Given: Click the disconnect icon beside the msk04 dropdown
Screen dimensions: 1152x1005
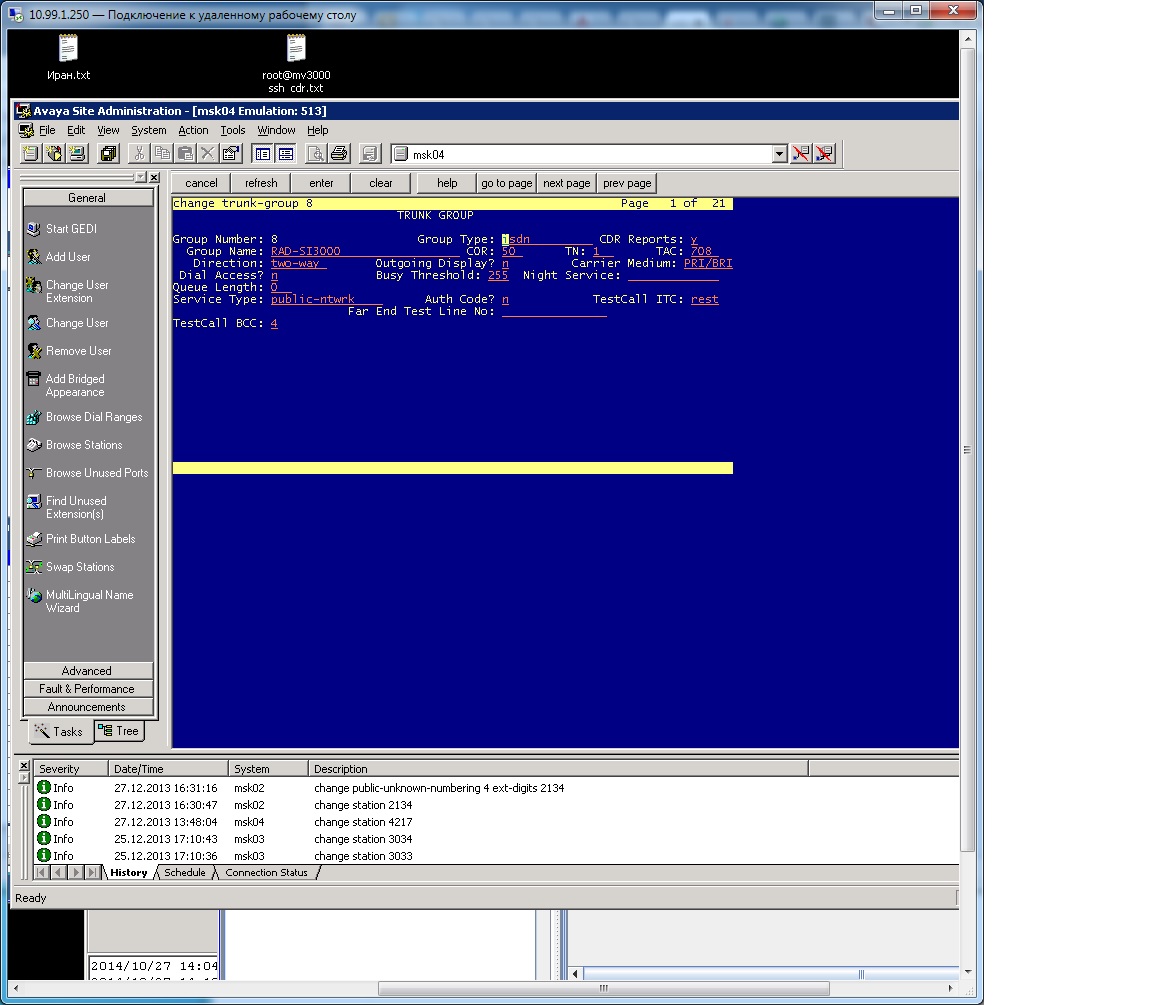Looking at the screenshot, I should tap(801, 154).
